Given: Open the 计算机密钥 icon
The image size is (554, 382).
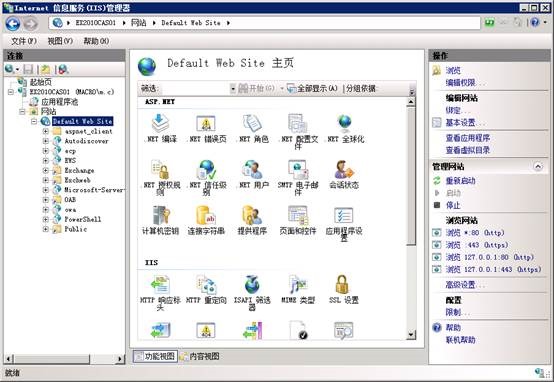Looking at the screenshot, I should pos(160,221).
